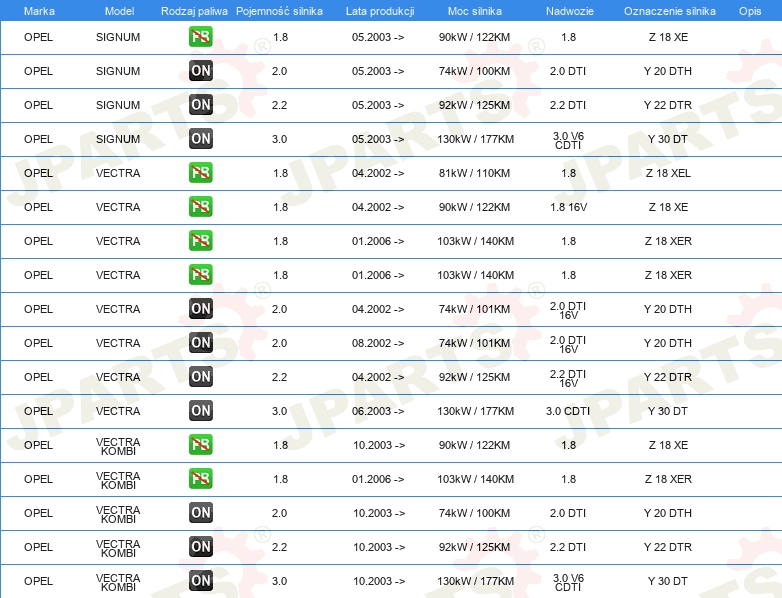The image size is (782, 598).
Task: Select 10.2003 -> in VECTRA KOMBI Z 18 XE row
Action: click(379, 445)
